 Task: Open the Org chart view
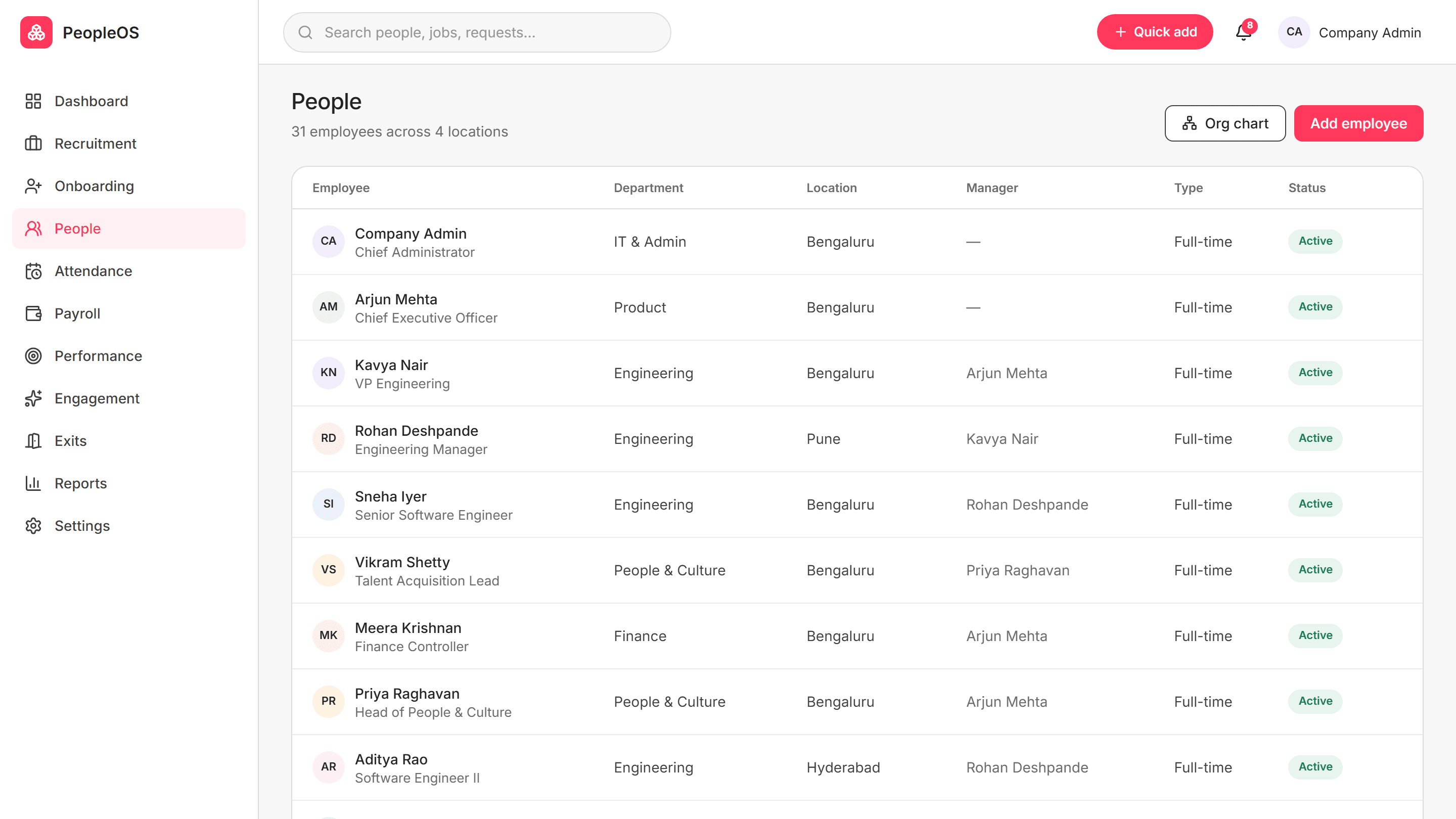pos(1225,123)
